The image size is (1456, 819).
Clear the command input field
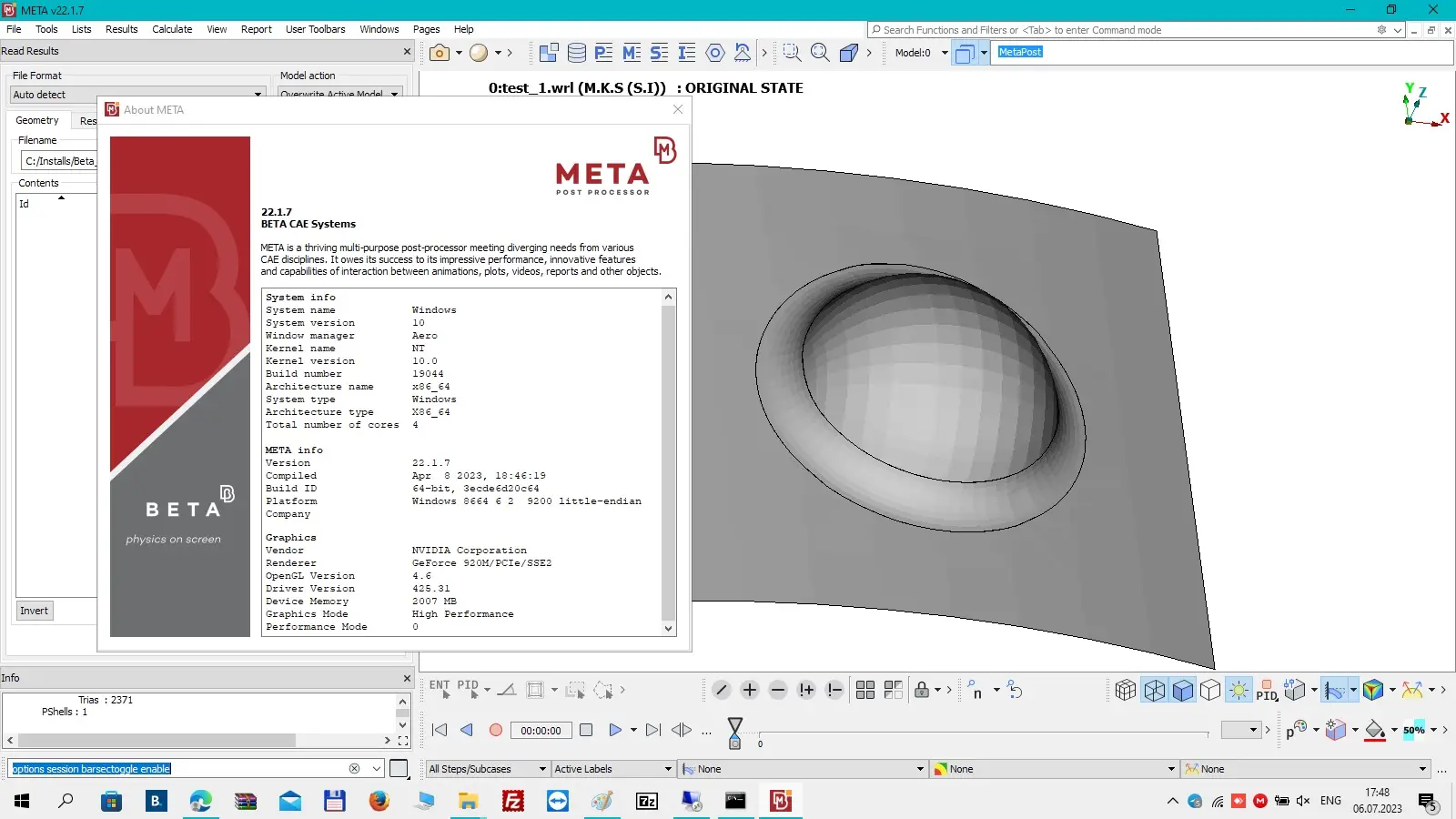click(355, 769)
